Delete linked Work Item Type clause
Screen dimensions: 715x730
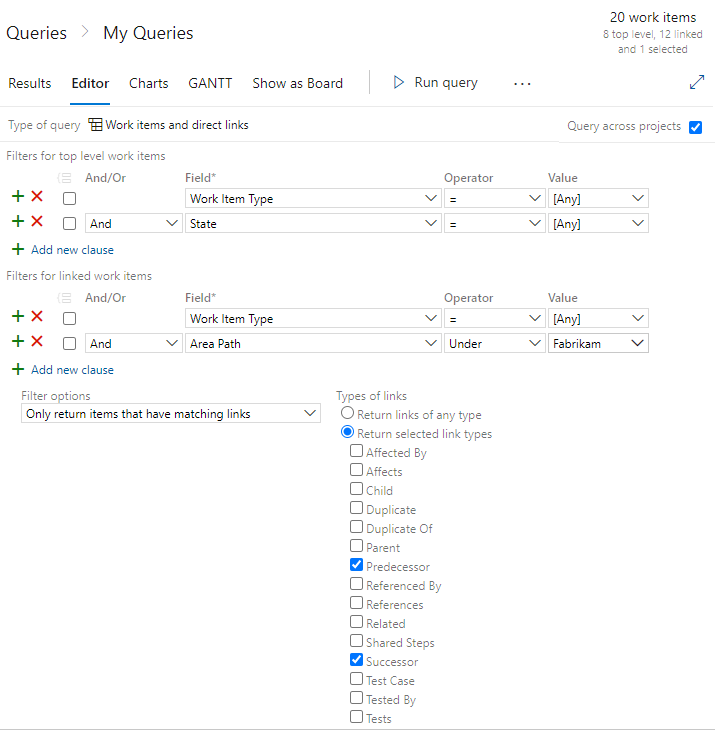point(37,317)
